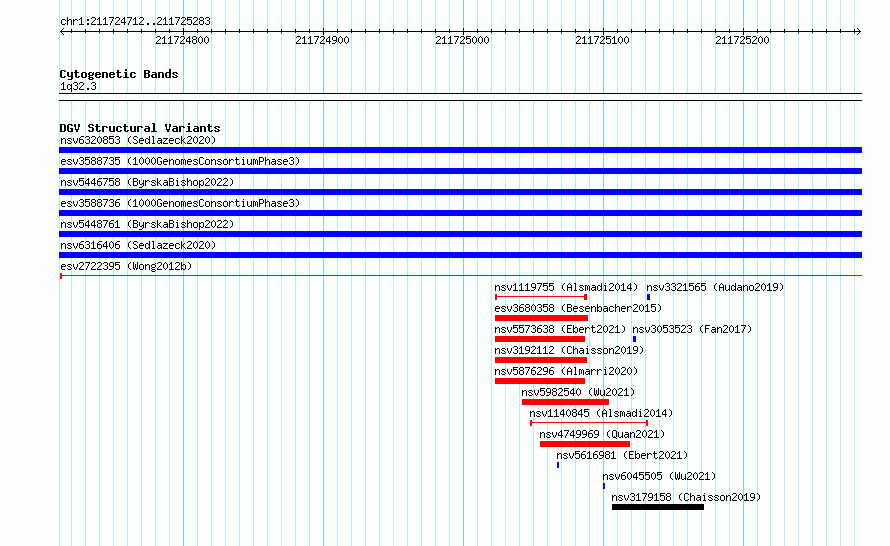
Task: Open the nsv5446758 (ByrskaBishop2022) variant label
Action: (x=147, y=182)
